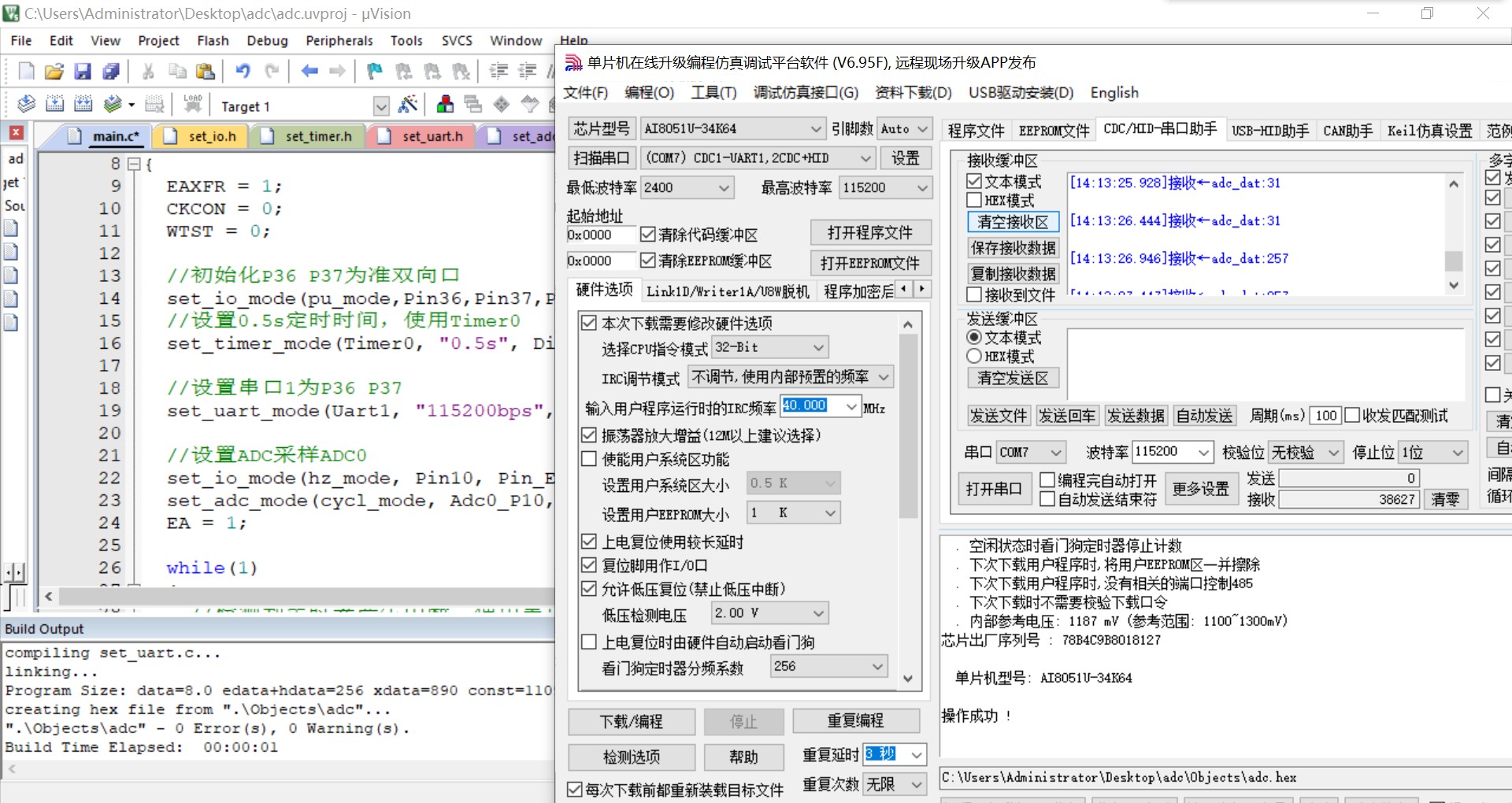
Task: Open the 调试仿真接口(G) menu
Action: [806, 92]
